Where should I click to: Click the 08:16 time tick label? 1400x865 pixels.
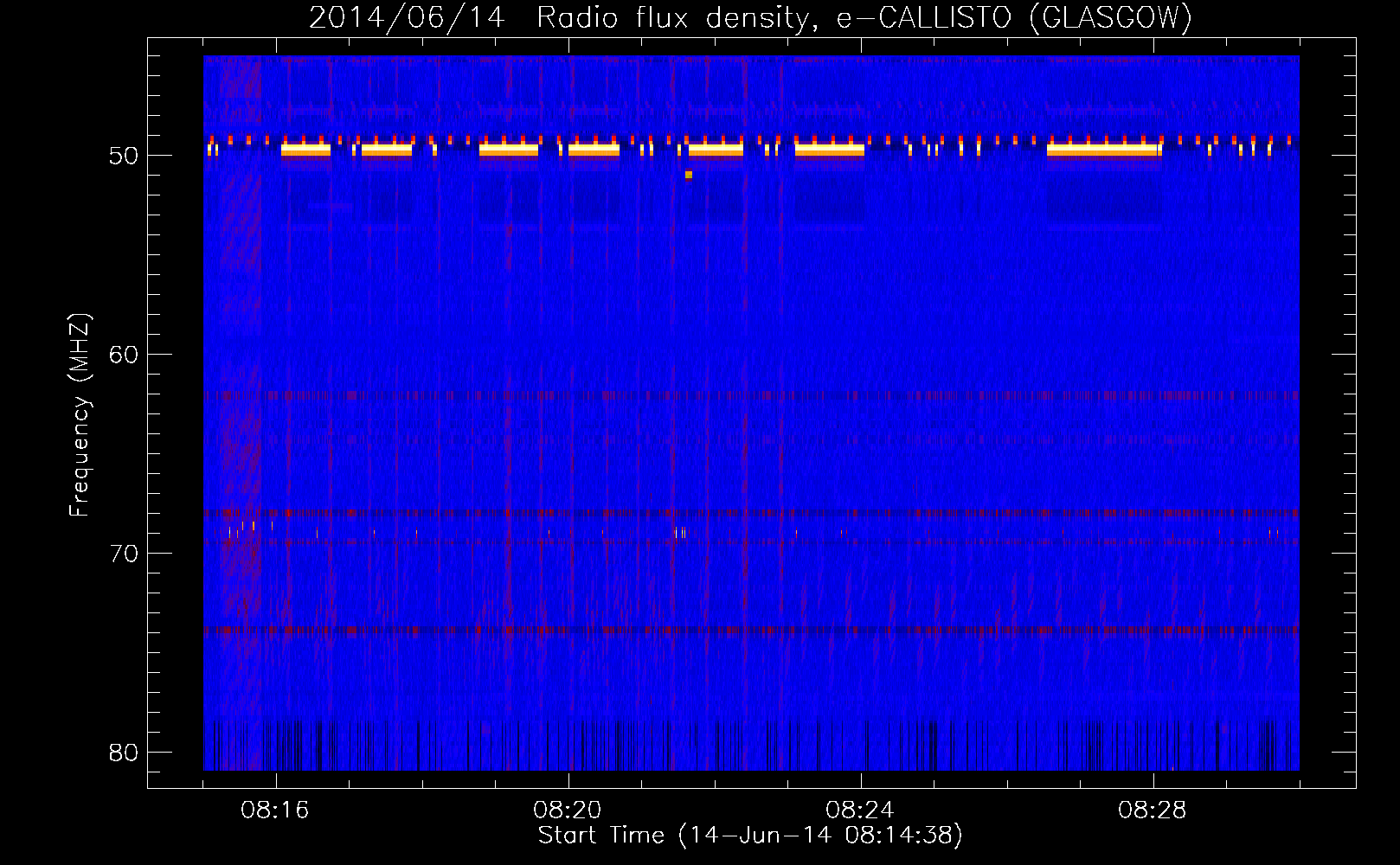coord(275,811)
